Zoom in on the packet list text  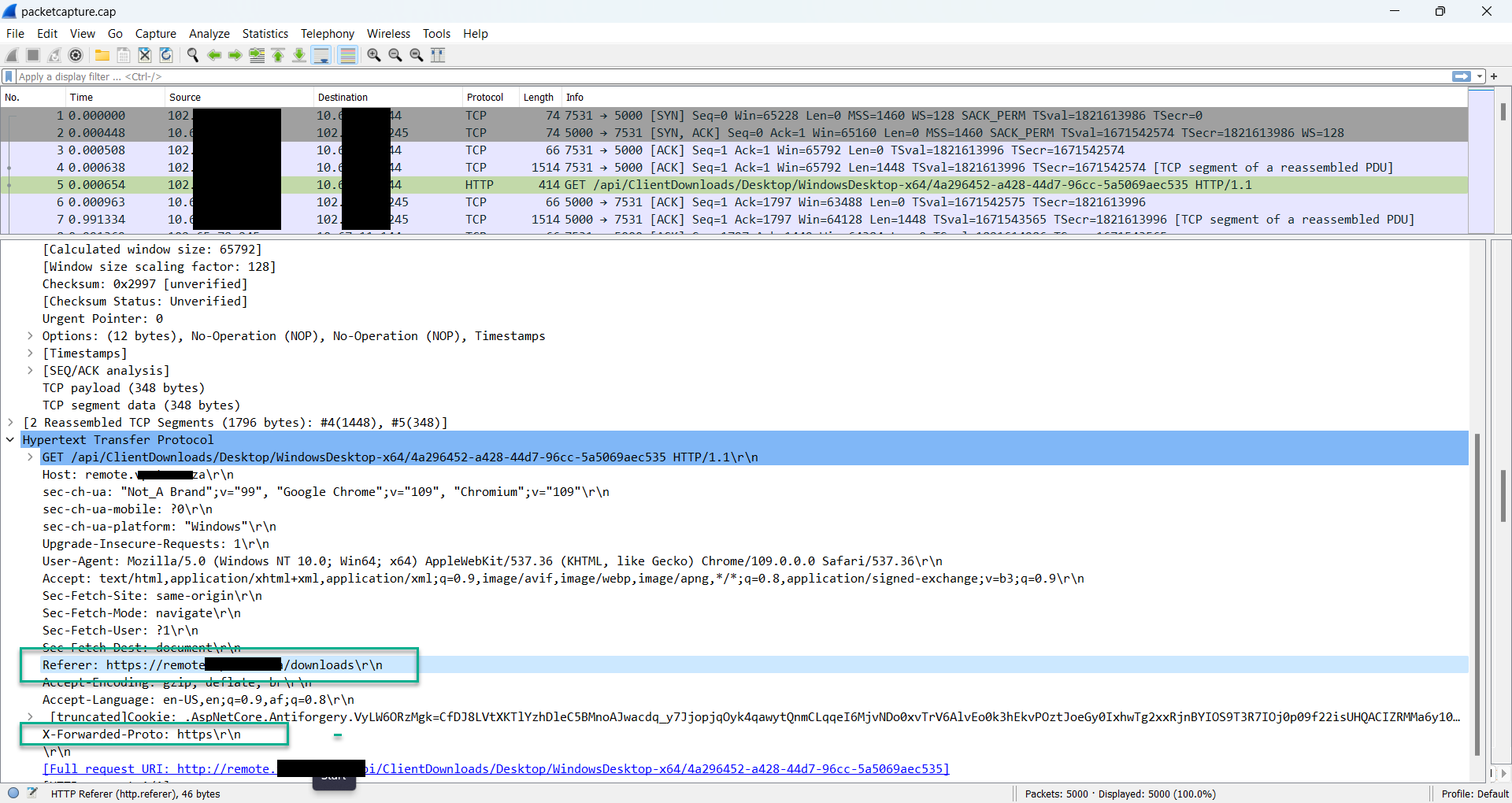pos(374,55)
